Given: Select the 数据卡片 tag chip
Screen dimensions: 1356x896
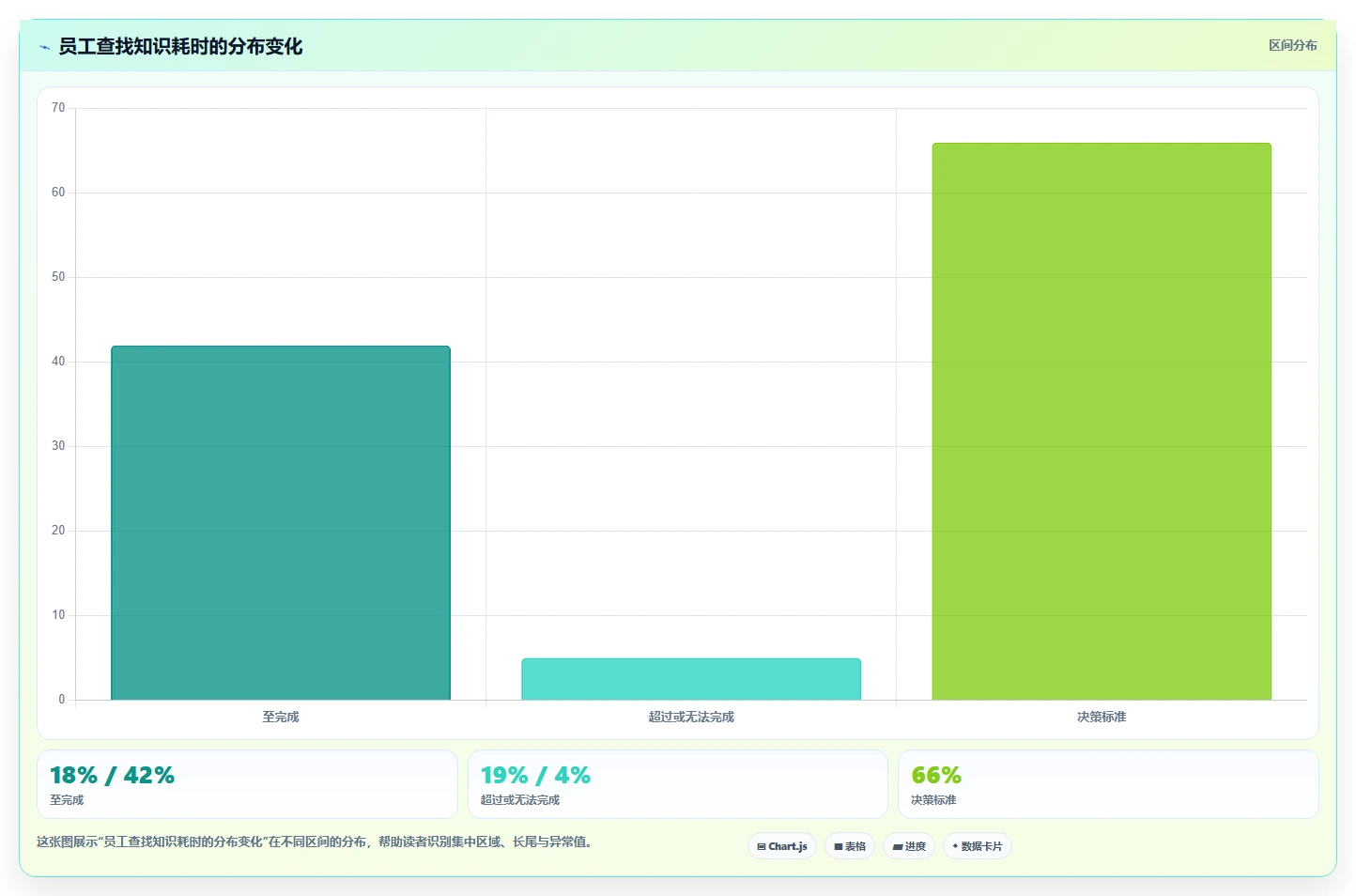Looking at the screenshot, I should click(x=978, y=846).
